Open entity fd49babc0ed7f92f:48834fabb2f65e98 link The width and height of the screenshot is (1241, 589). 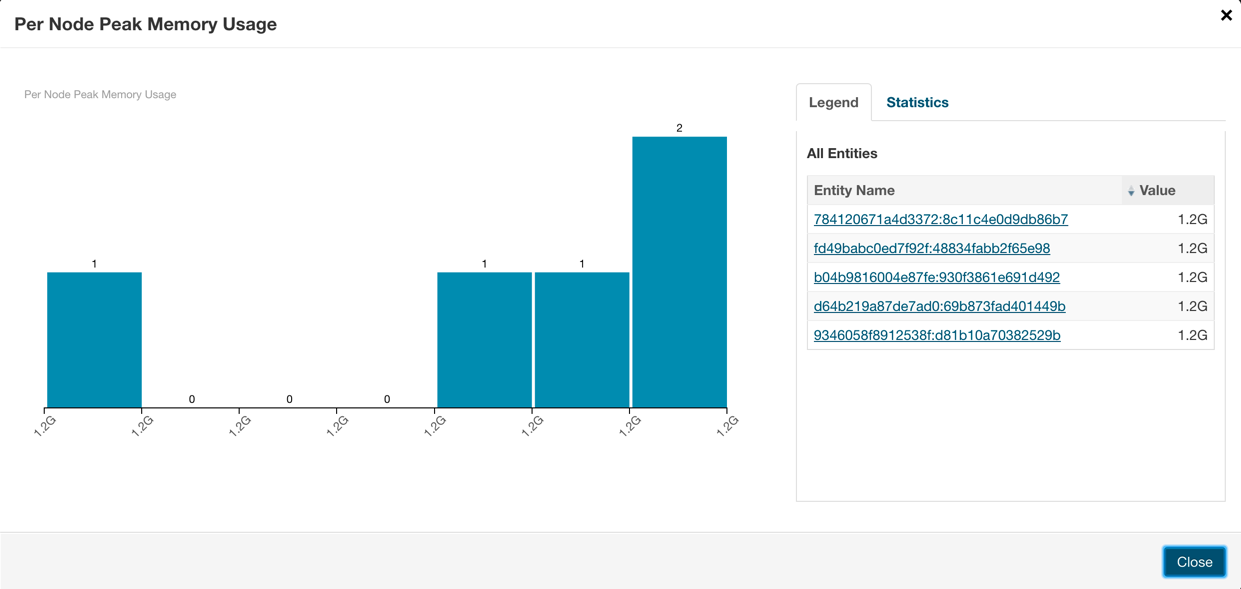pos(931,248)
